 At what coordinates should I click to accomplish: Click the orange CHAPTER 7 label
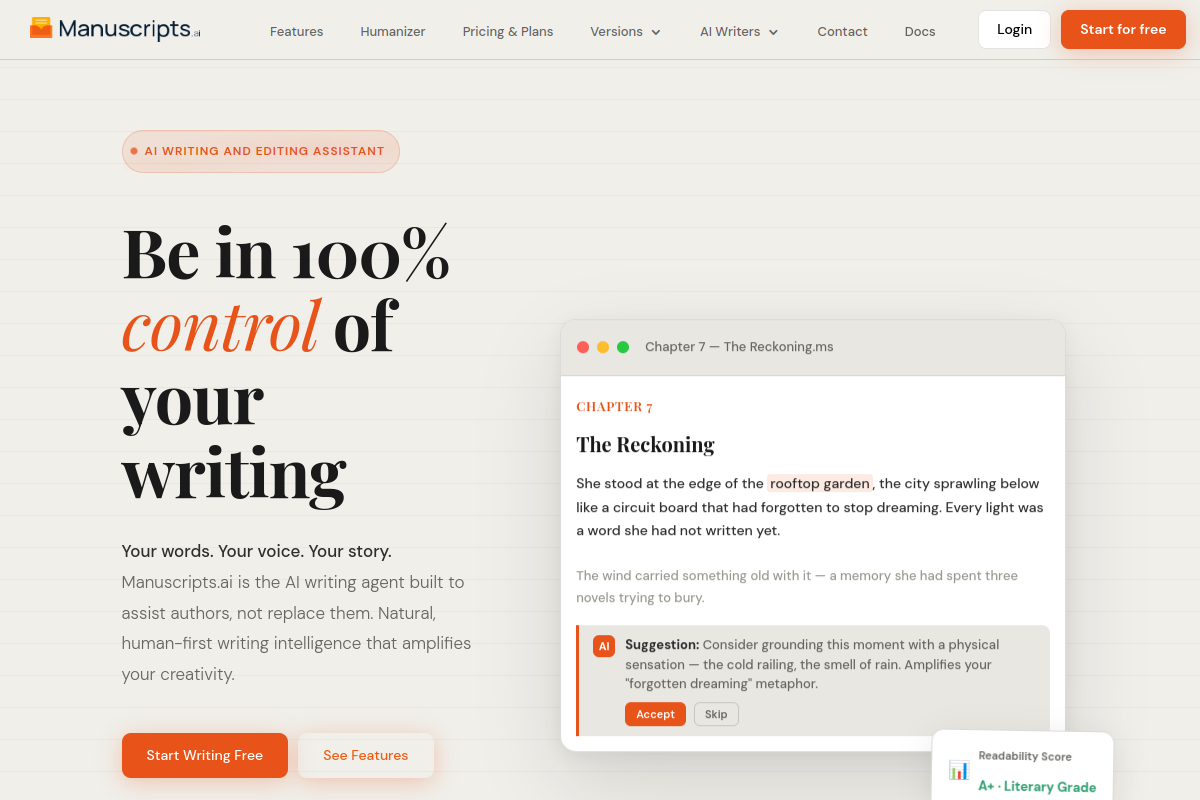tap(614, 407)
